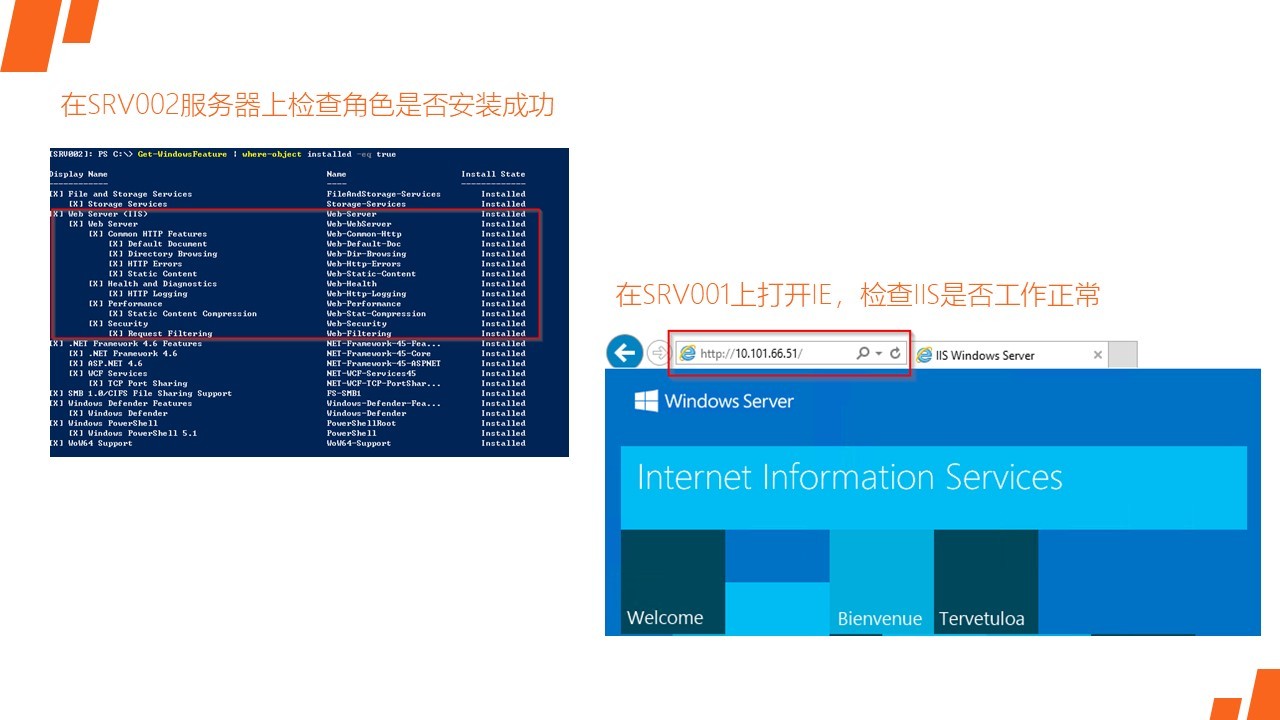Click the Install State column header
This screenshot has height=720, width=1280.
493,174
